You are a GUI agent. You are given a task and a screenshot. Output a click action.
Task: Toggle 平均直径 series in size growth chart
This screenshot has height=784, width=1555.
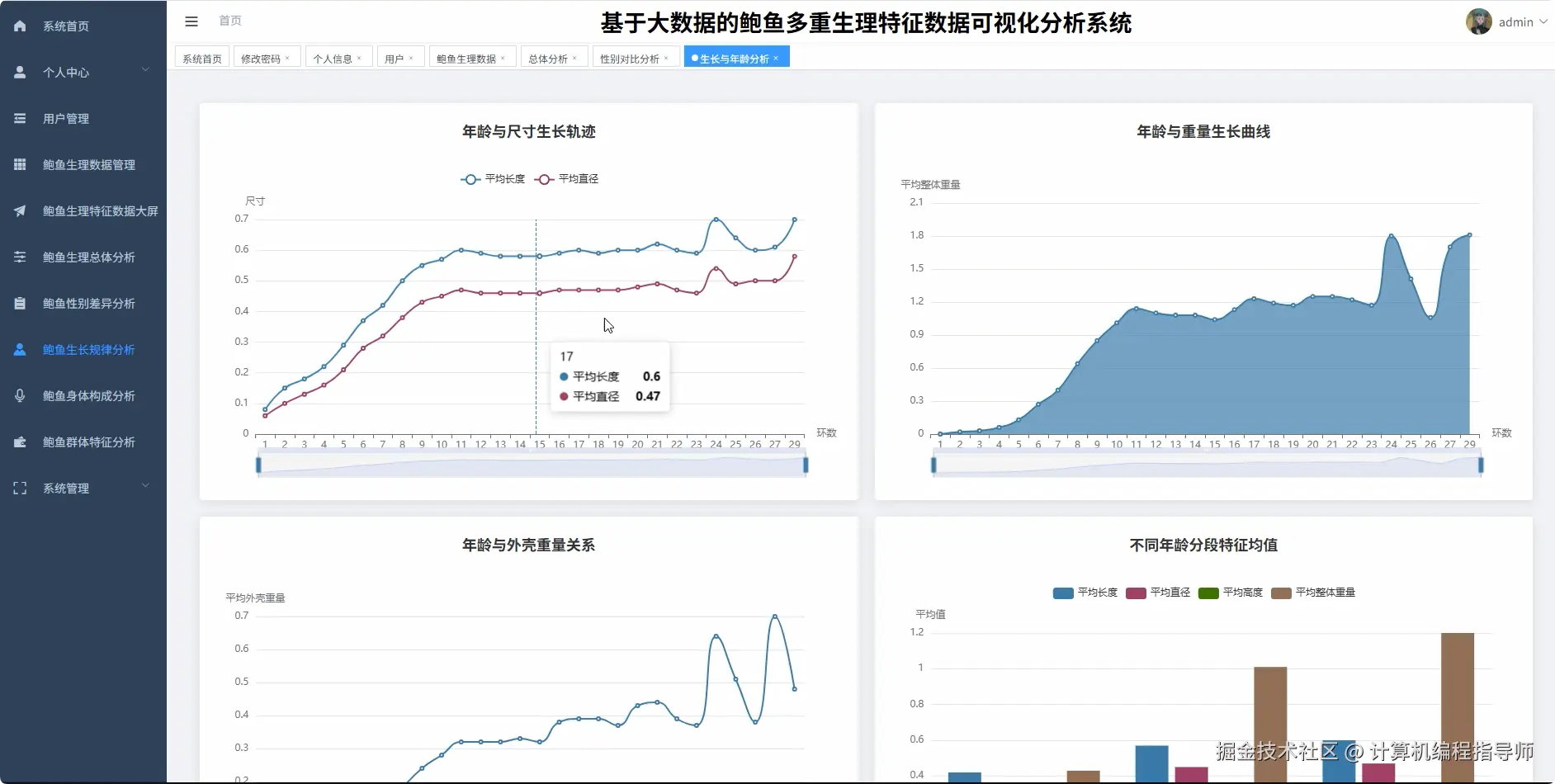[x=566, y=179]
